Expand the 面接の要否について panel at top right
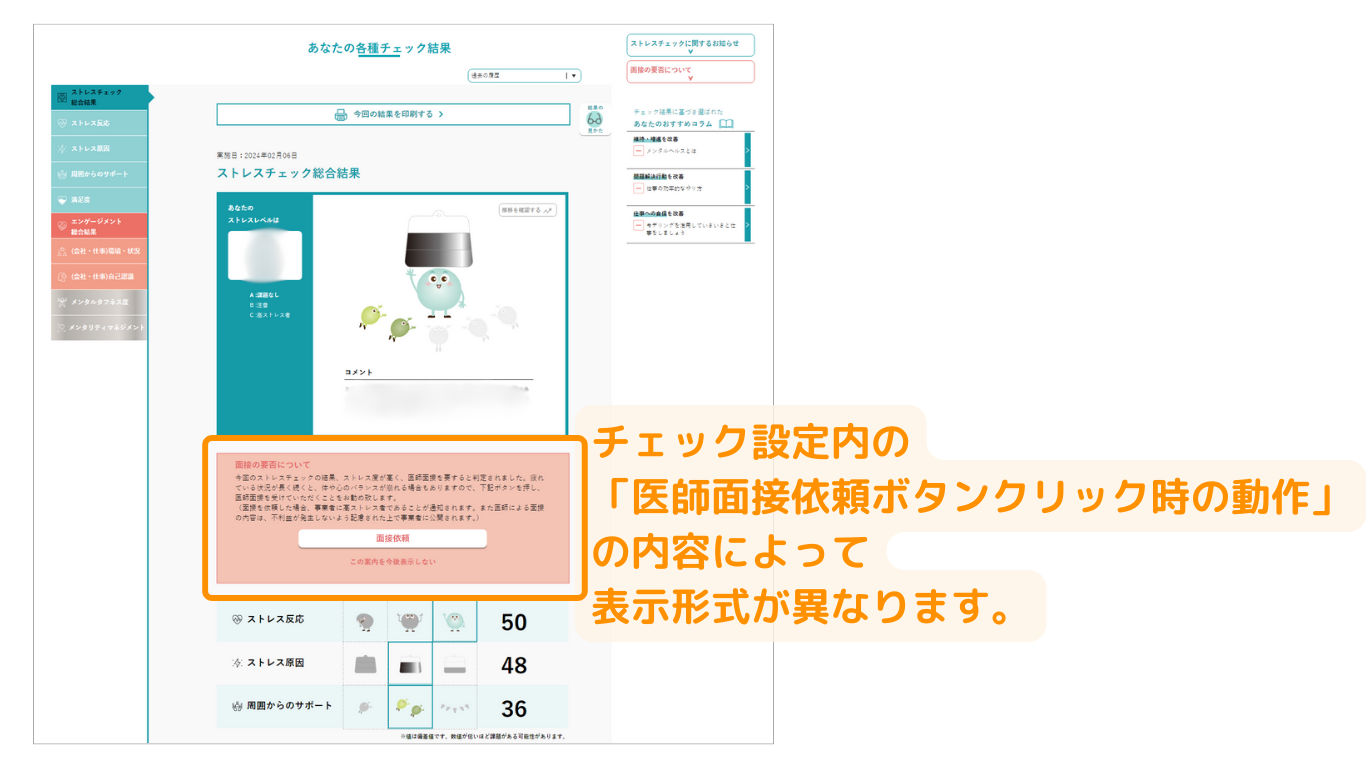 click(x=690, y=72)
